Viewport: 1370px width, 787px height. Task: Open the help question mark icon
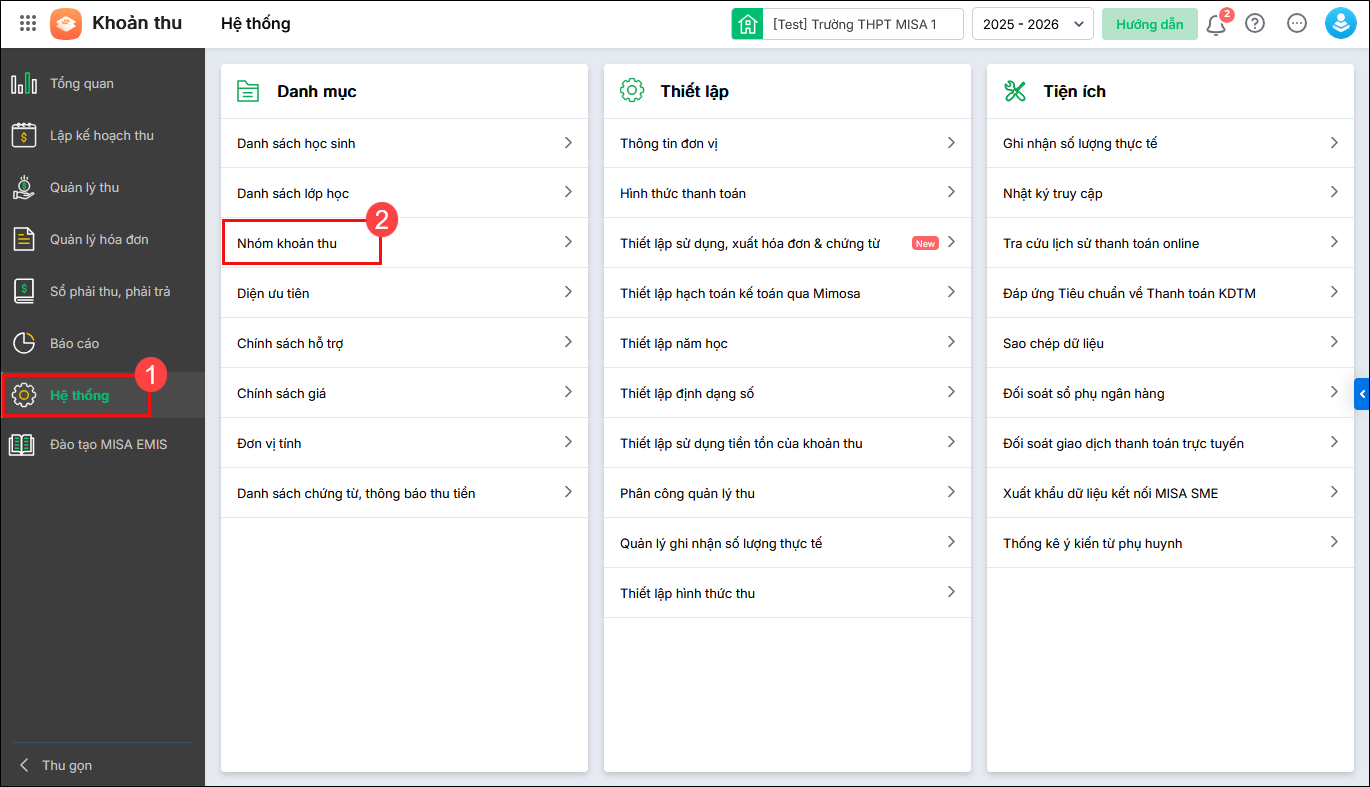pyautogui.click(x=1255, y=24)
